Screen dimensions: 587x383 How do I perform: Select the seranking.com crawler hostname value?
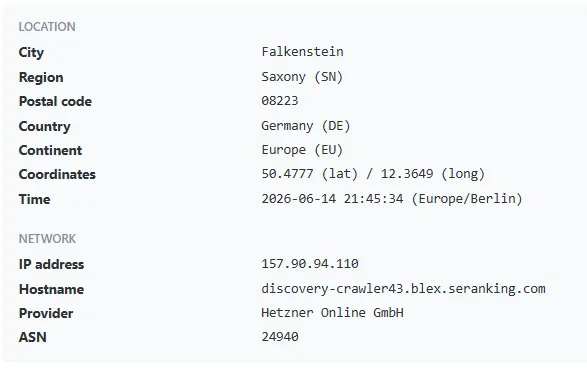[x=403, y=289]
